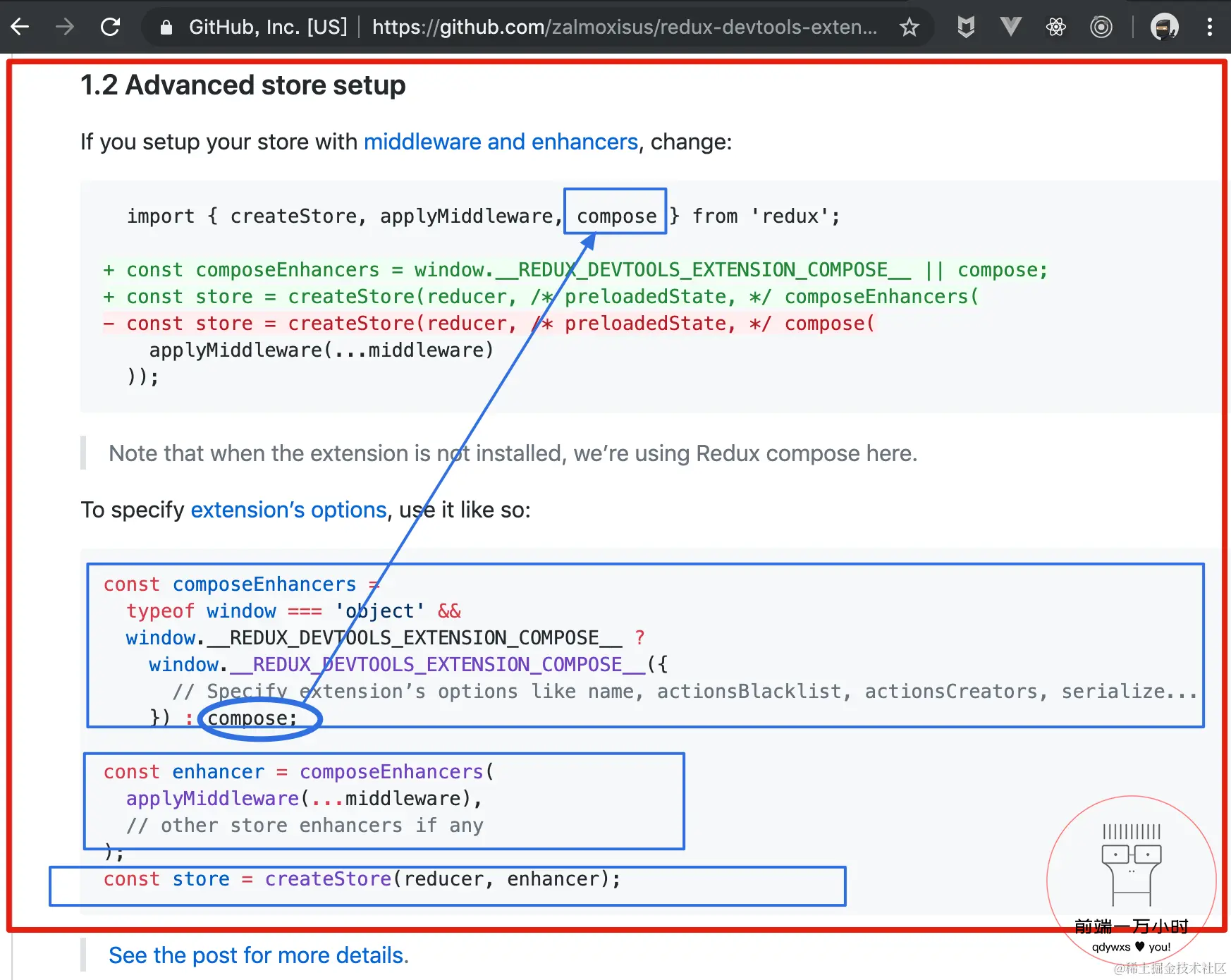
Task: Open the Redux DevTools extension icon
Action: click(x=1101, y=27)
